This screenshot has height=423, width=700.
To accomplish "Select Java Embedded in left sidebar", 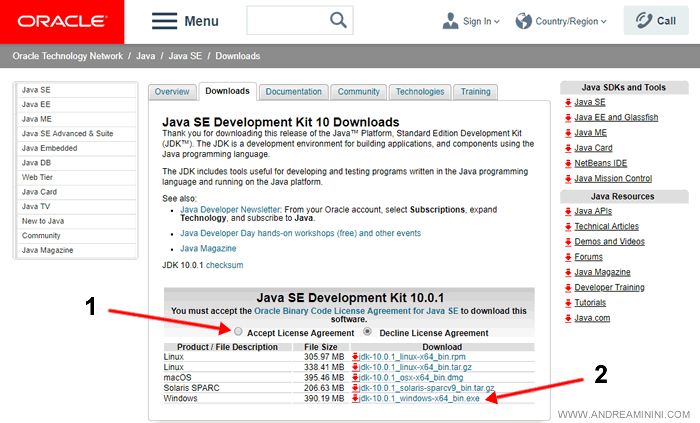I will point(50,147).
